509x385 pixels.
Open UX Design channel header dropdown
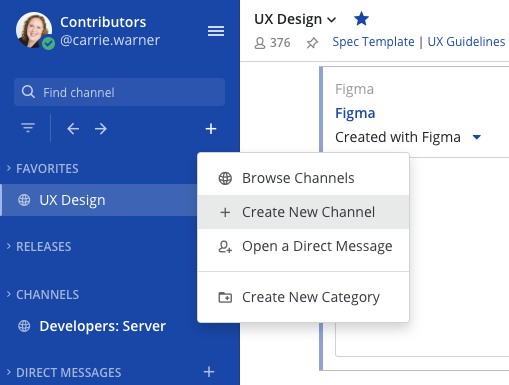295,19
